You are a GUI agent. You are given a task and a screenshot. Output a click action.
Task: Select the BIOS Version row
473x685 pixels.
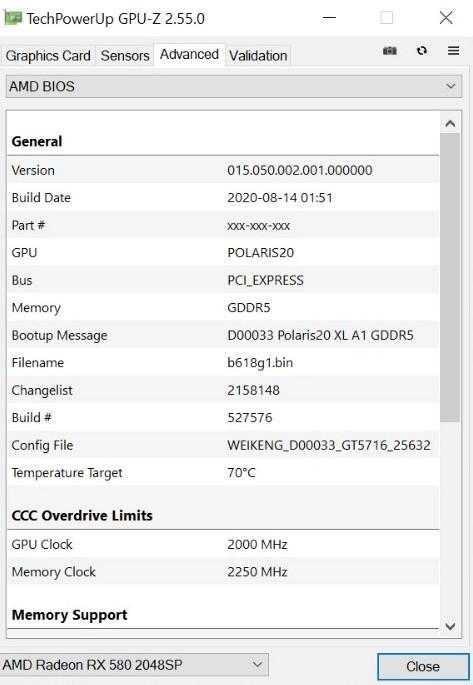[223, 170]
